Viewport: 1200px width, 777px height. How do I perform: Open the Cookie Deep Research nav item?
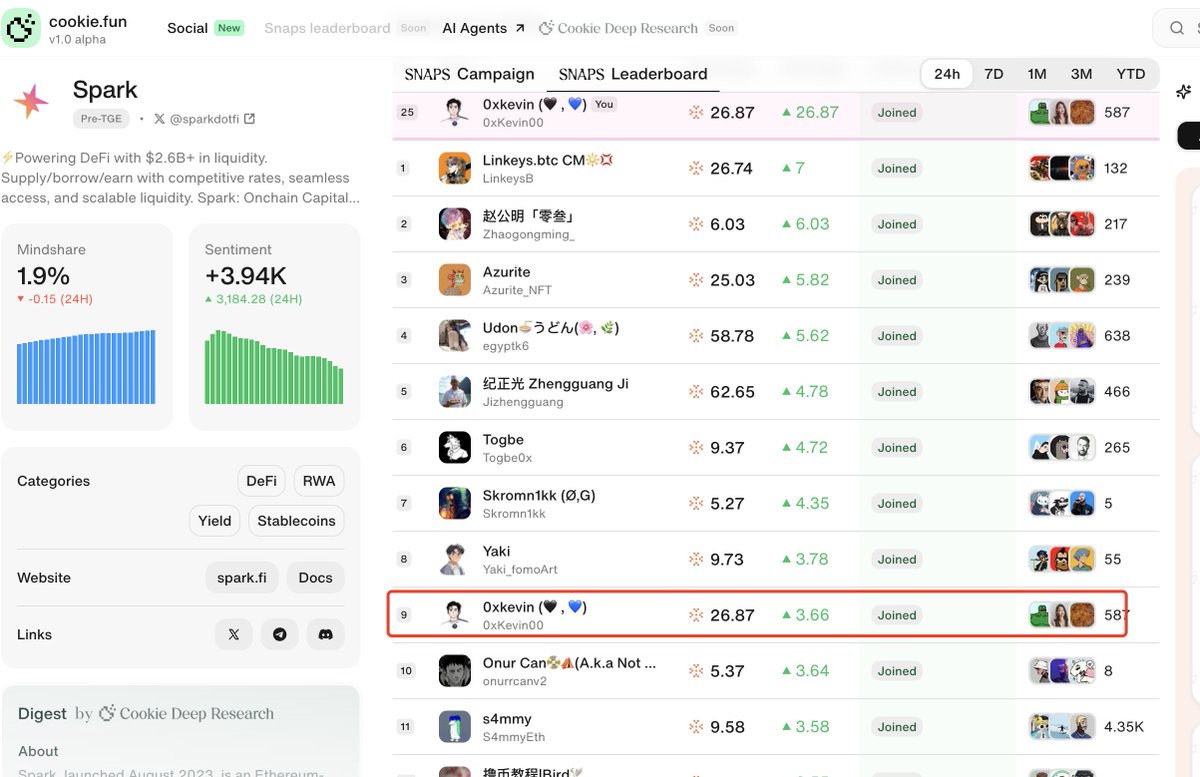(x=638, y=28)
